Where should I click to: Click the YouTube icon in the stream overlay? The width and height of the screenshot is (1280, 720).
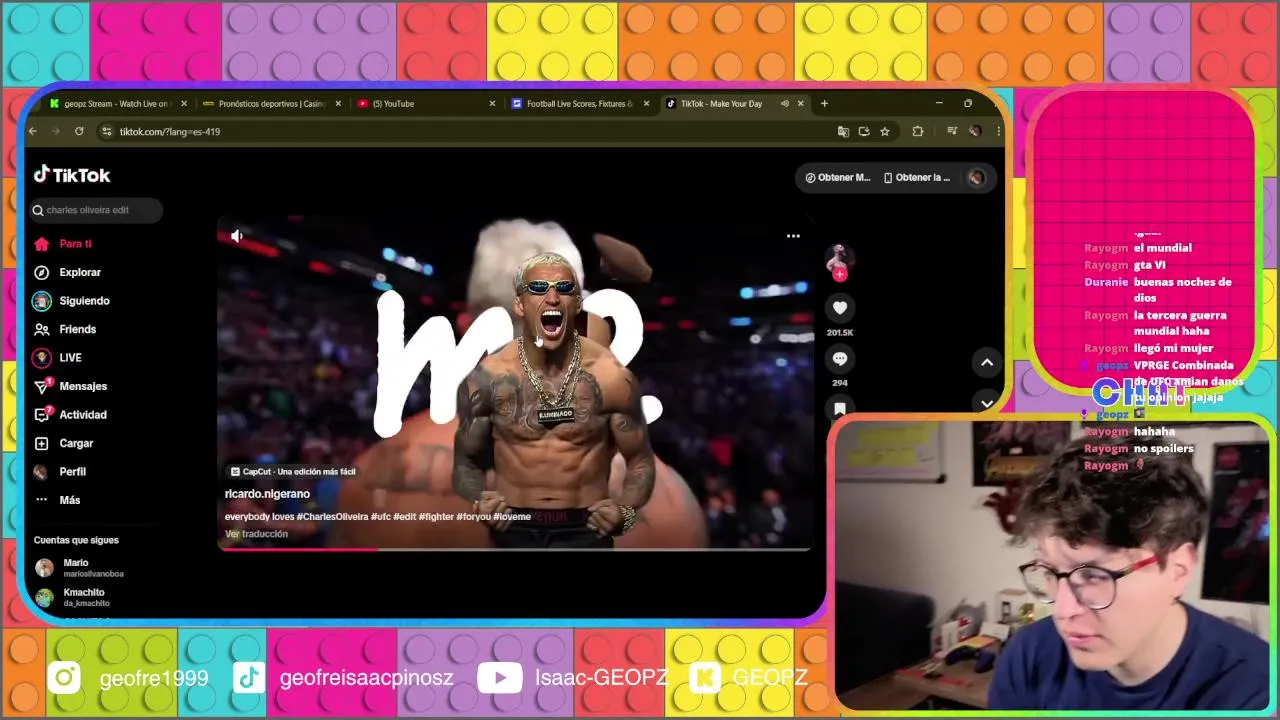pyautogui.click(x=499, y=678)
